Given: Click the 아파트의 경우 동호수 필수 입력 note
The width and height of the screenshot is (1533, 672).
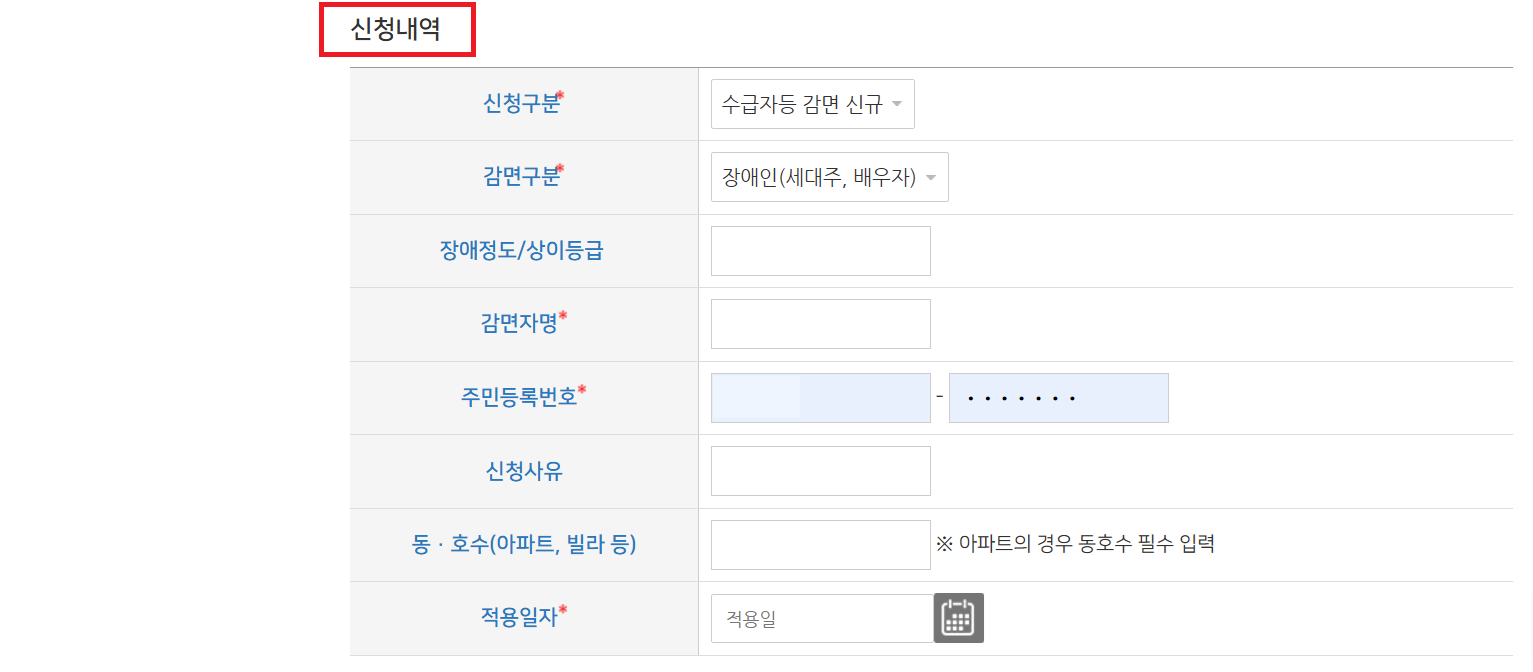Looking at the screenshot, I should (x=1073, y=544).
